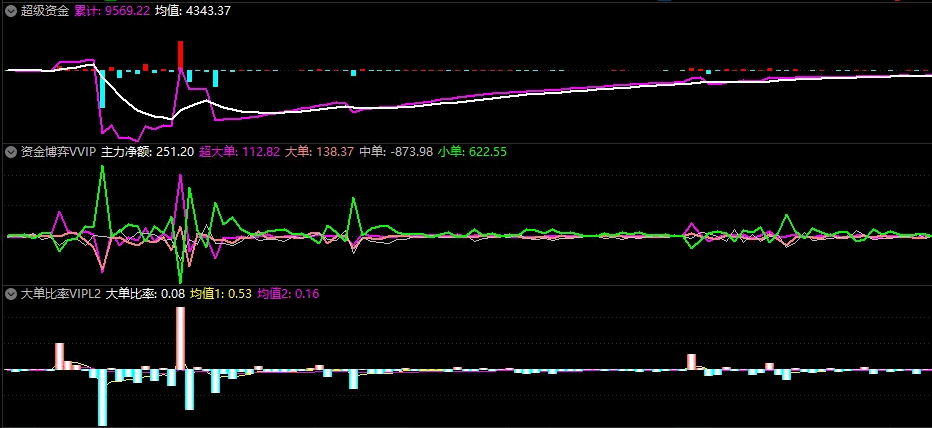Select the 超大单: 112.82 value
Image resolution: width=932 pixels, height=428 pixels.
pos(239,152)
